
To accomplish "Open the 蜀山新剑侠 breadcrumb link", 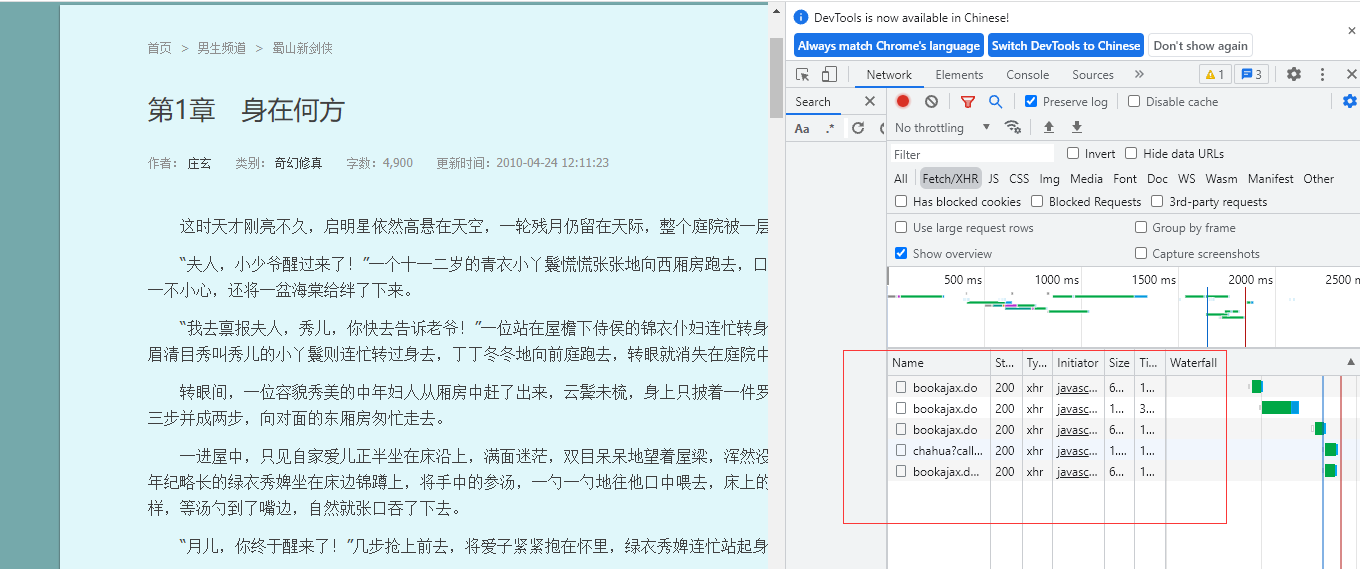I will tap(302, 48).
